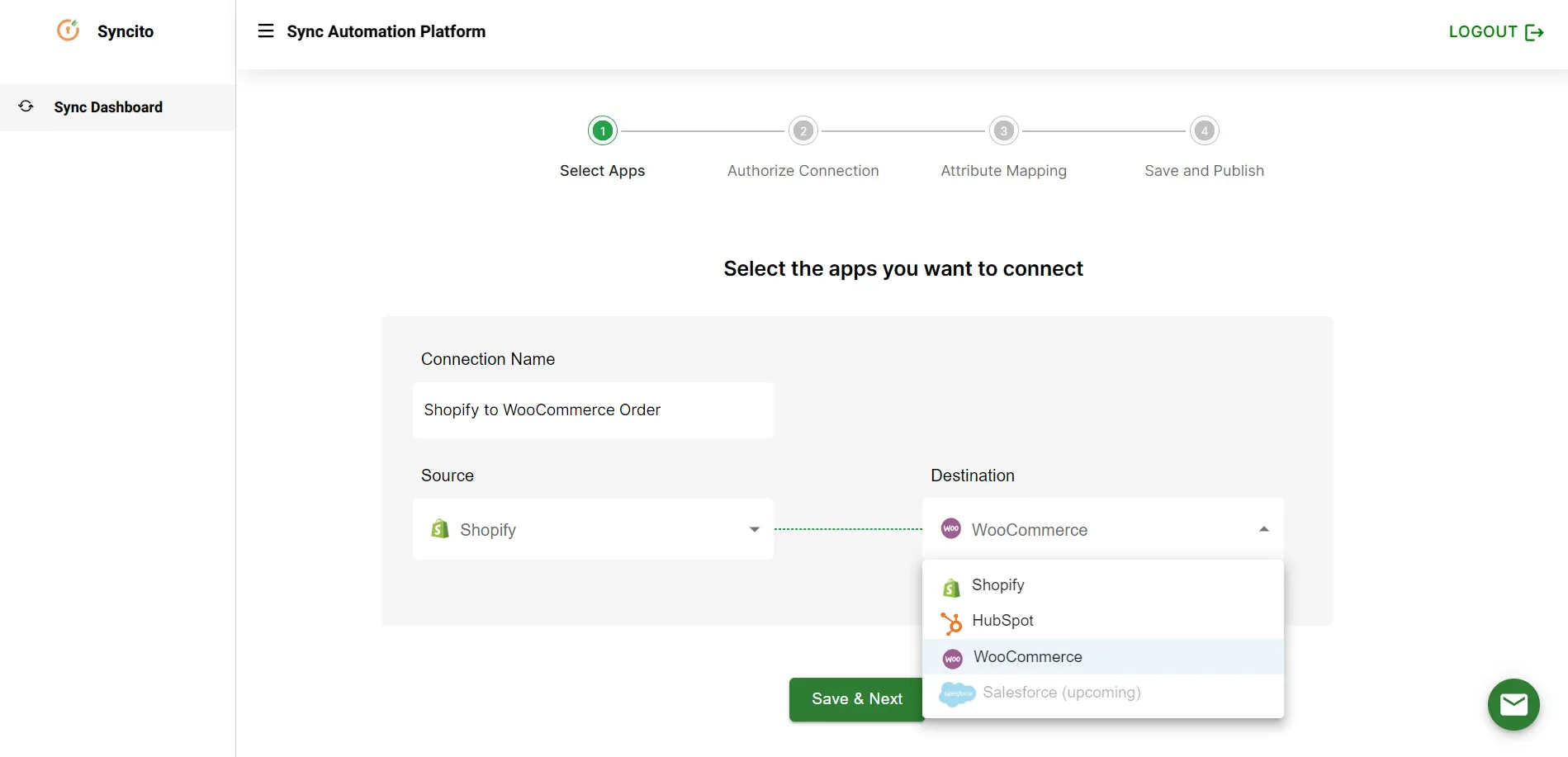Open the chat support widget

point(1514,704)
